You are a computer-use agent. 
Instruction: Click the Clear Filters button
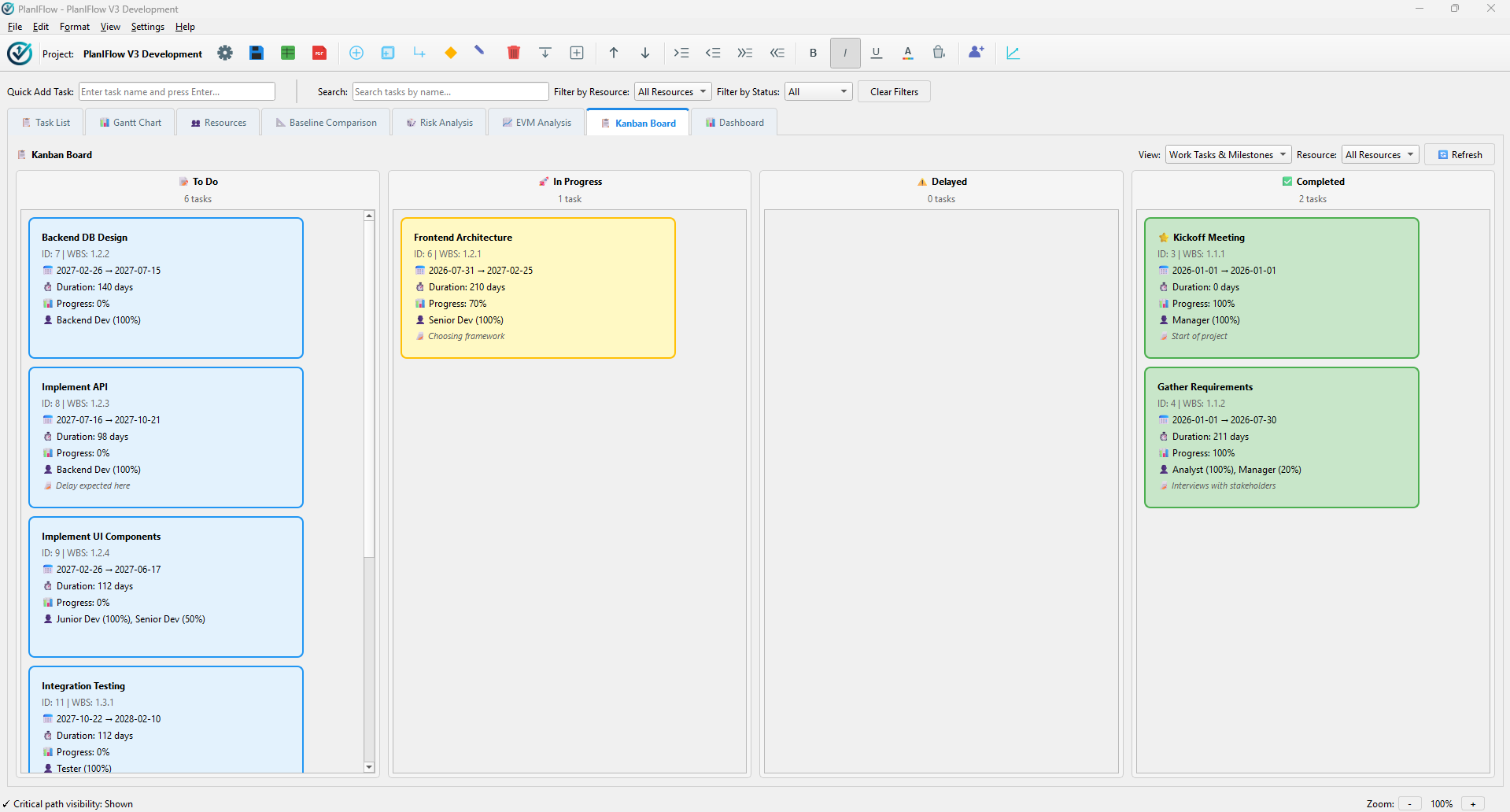894,92
